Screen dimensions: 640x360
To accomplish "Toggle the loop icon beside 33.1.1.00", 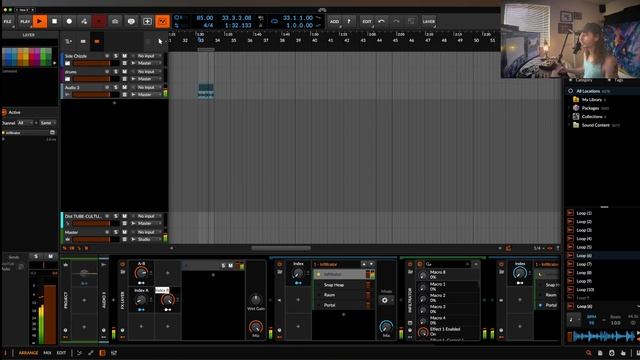I will (x=274, y=21).
